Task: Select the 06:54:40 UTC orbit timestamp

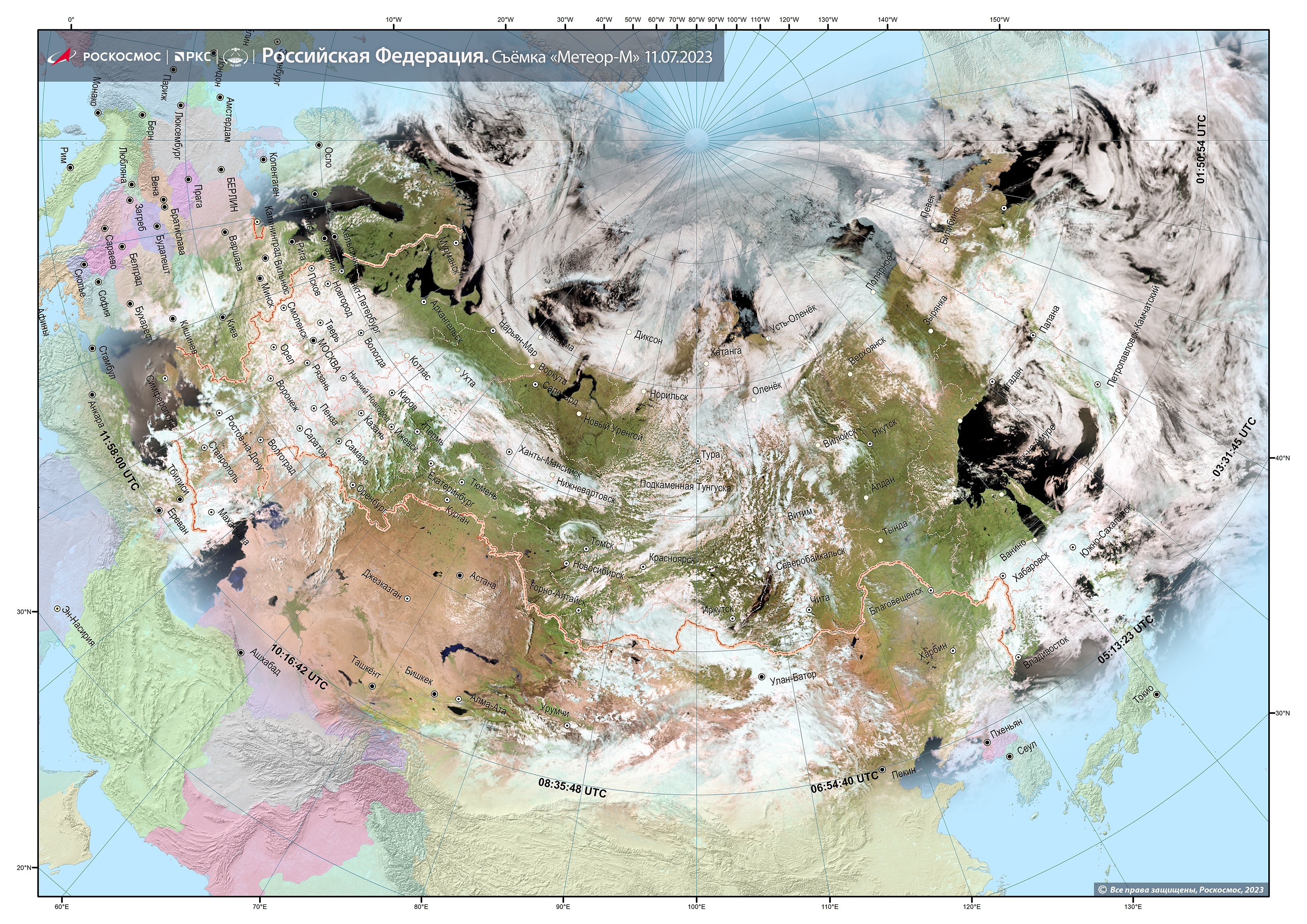Action: (x=844, y=782)
